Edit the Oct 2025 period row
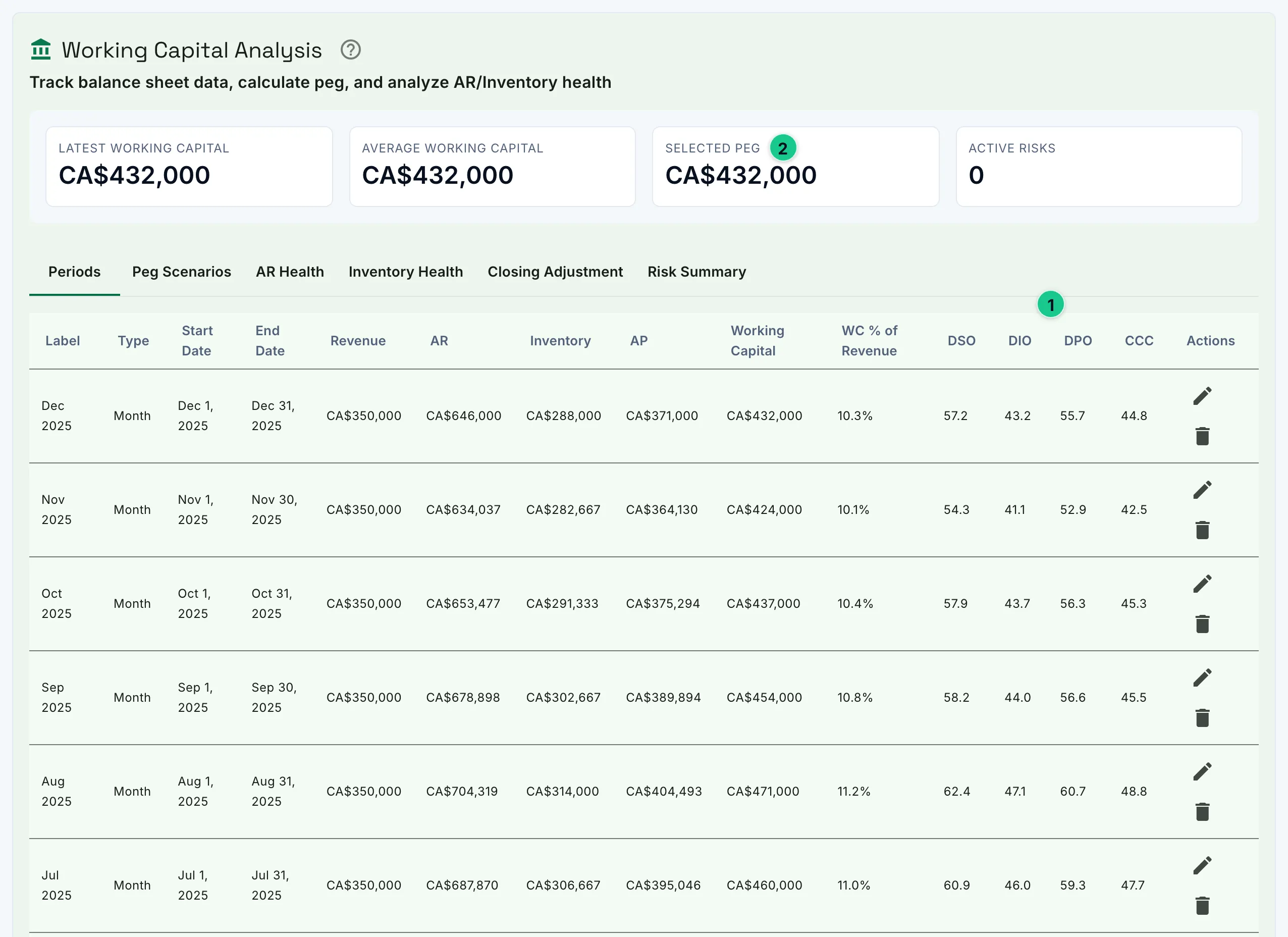 point(1202,583)
